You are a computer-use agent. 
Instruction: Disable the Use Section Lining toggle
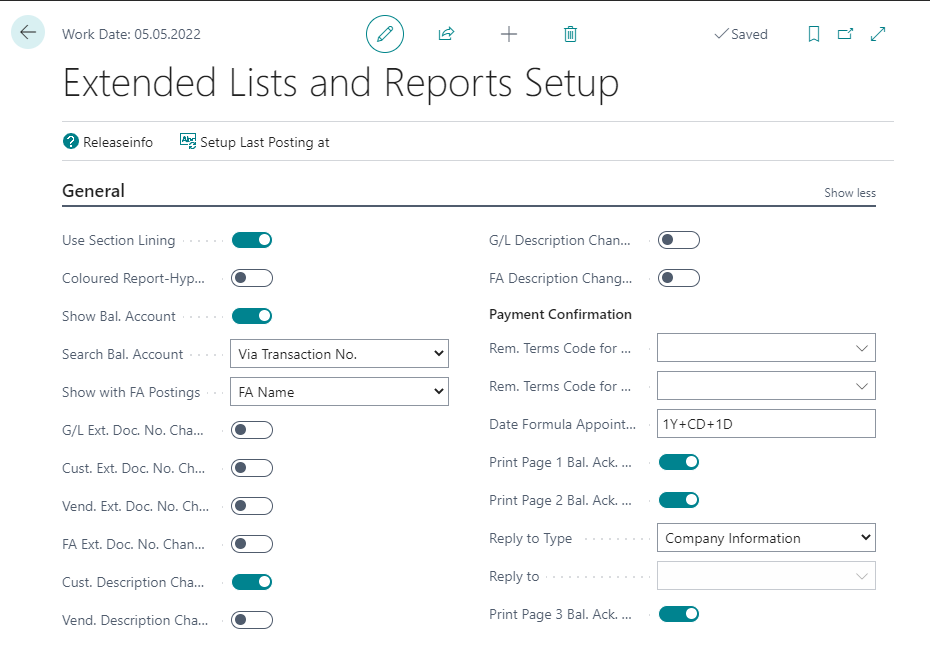coord(252,240)
